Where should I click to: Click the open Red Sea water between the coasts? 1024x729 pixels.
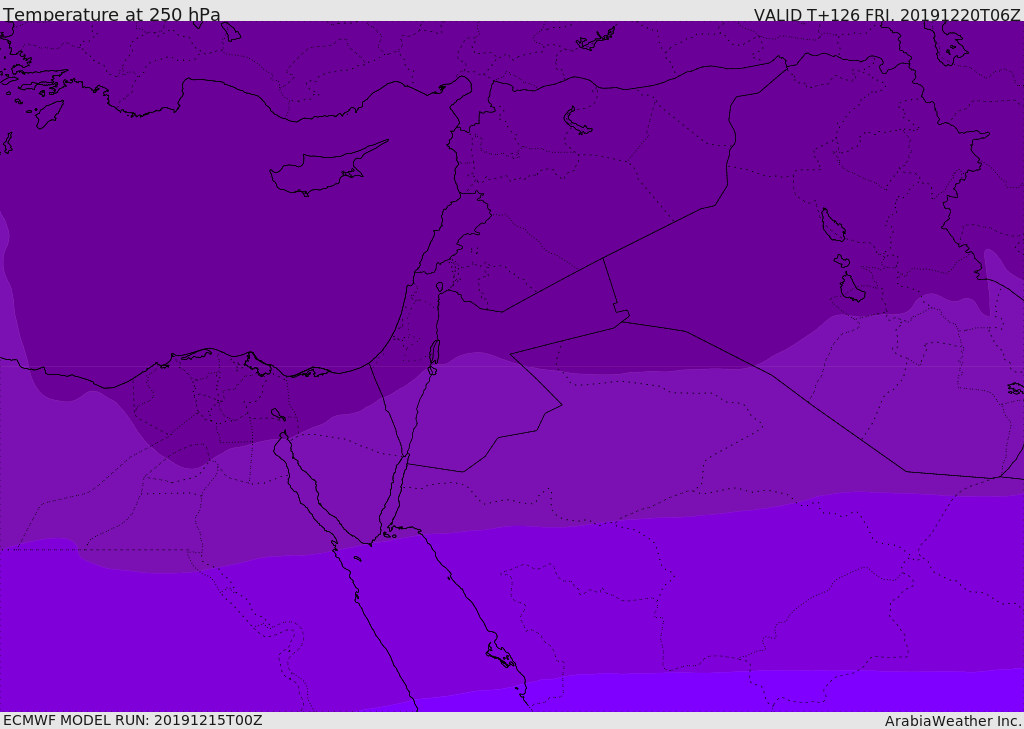pyautogui.click(x=420, y=620)
